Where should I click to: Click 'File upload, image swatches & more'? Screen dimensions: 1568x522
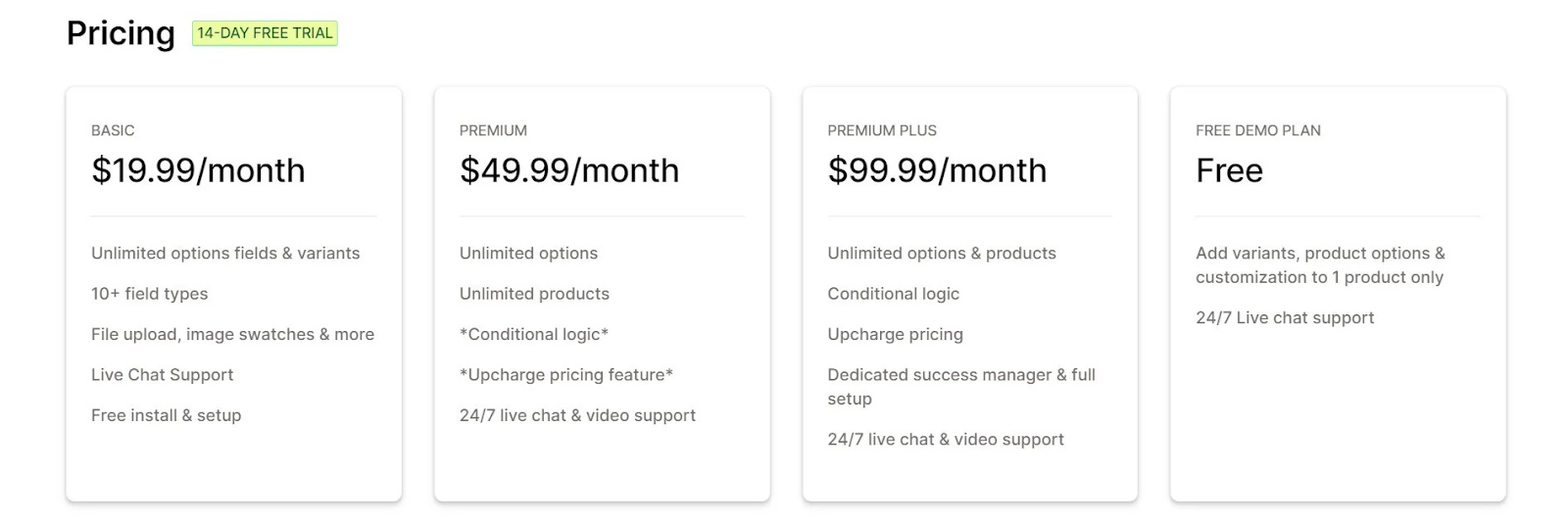click(232, 334)
